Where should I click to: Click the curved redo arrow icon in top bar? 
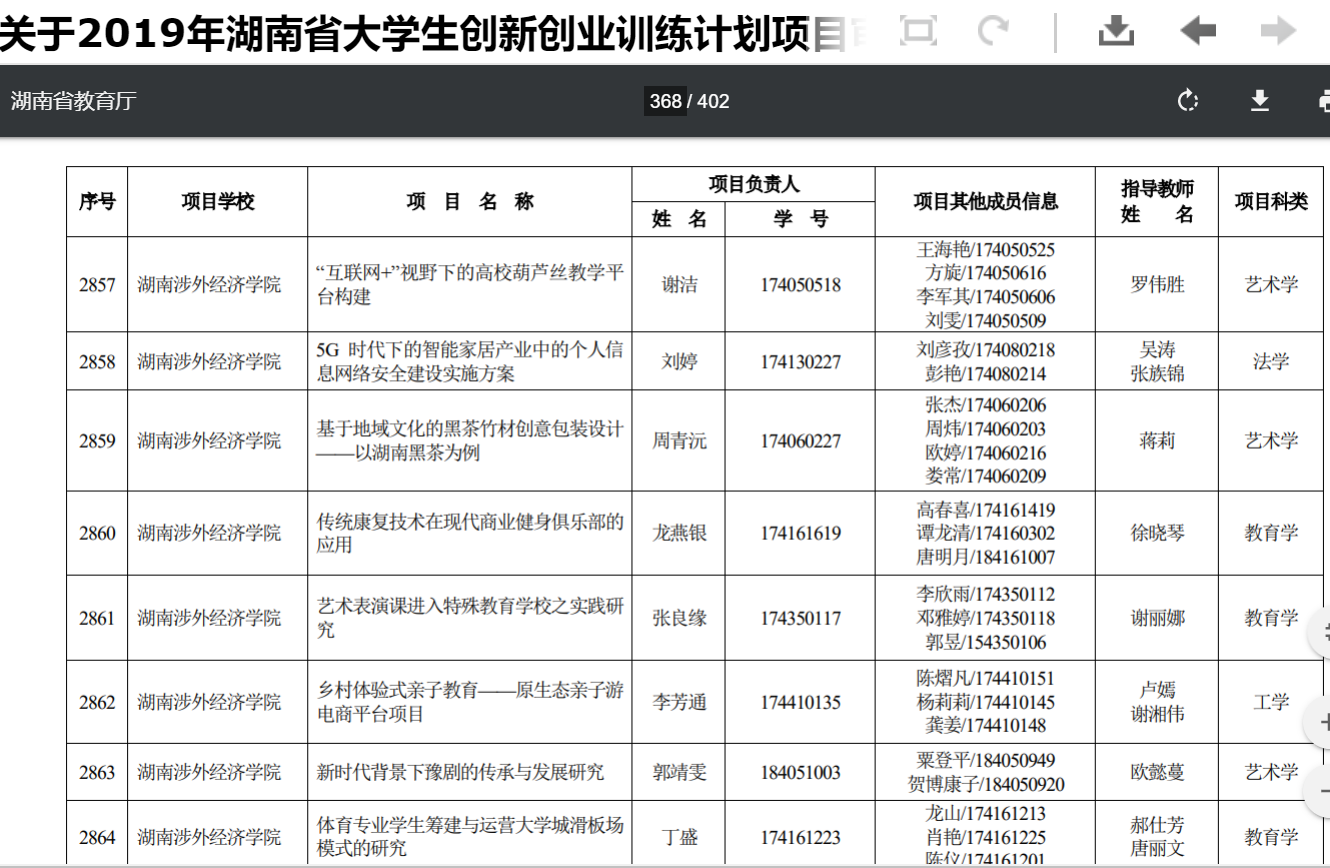[x=993, y=31]
